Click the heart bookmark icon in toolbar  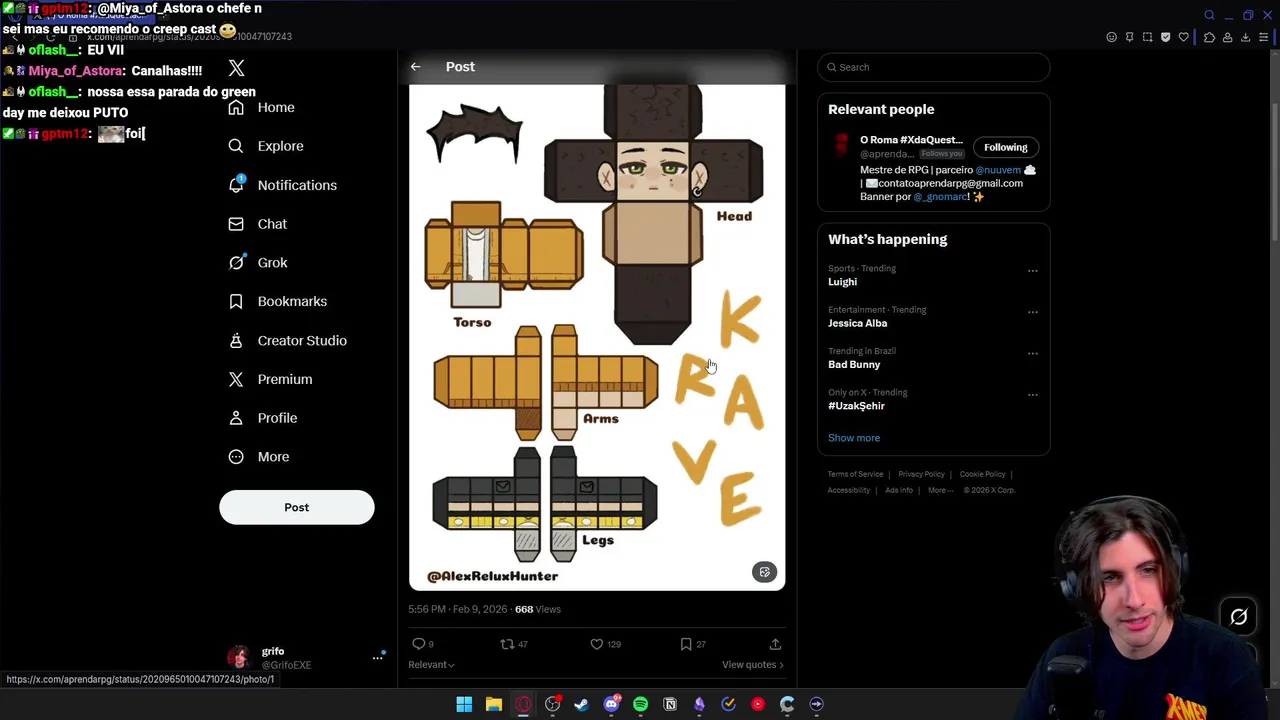[1184, 37]
